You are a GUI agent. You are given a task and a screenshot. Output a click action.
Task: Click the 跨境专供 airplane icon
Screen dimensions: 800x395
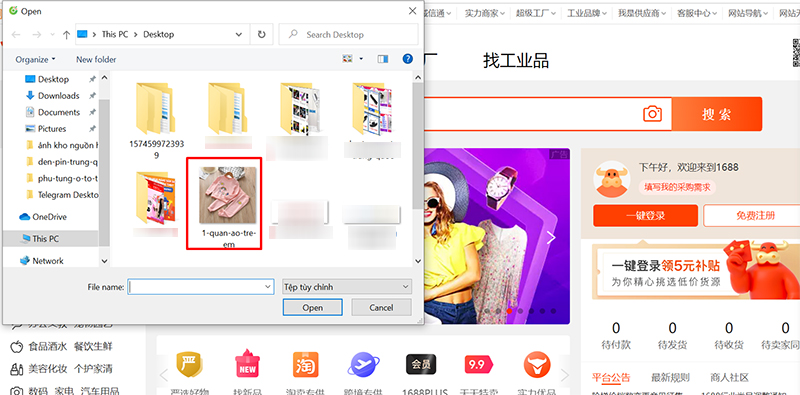(364, 365)
